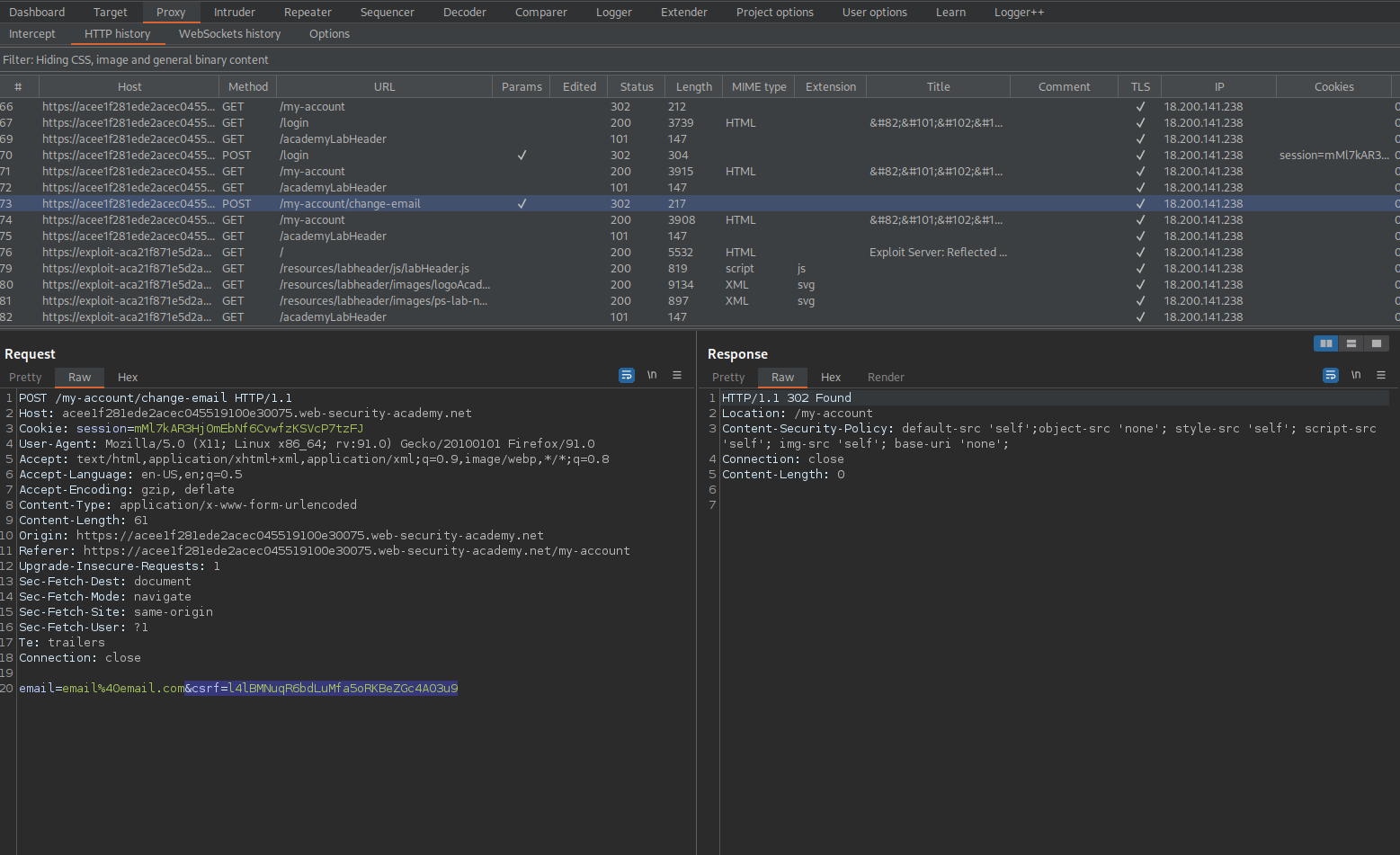Image resolution: width=1400 pixels, height=855 pixels.
Task: Sort history by MIME type column
Action: (759, 86)
